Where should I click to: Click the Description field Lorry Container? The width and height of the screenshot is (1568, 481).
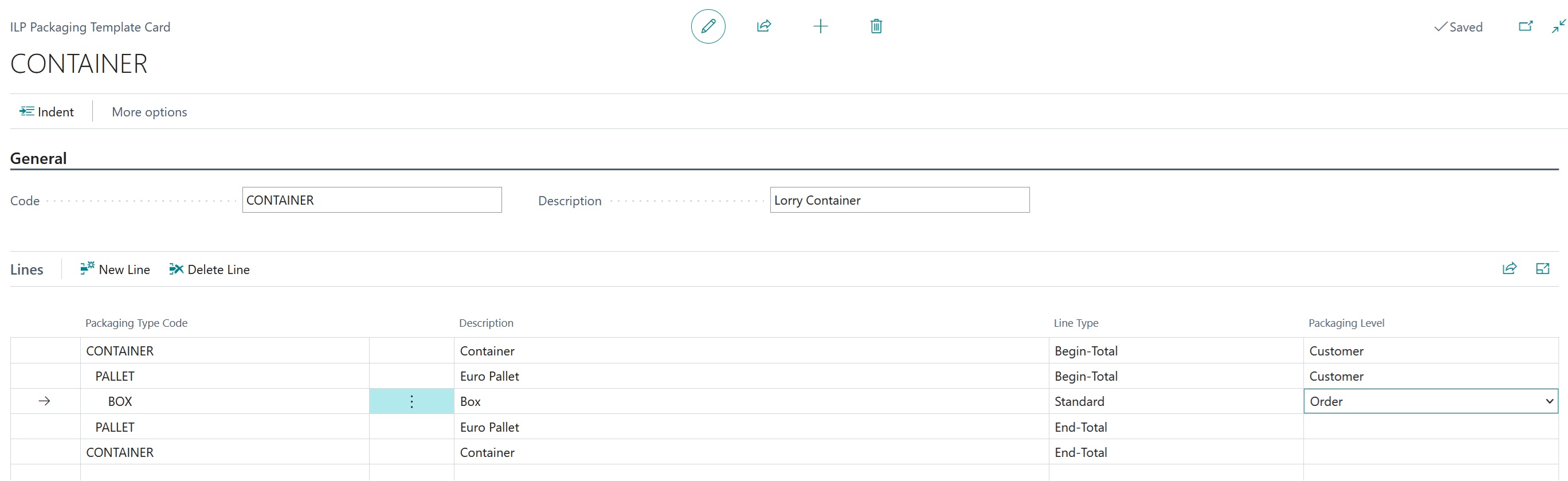point(899,200)
